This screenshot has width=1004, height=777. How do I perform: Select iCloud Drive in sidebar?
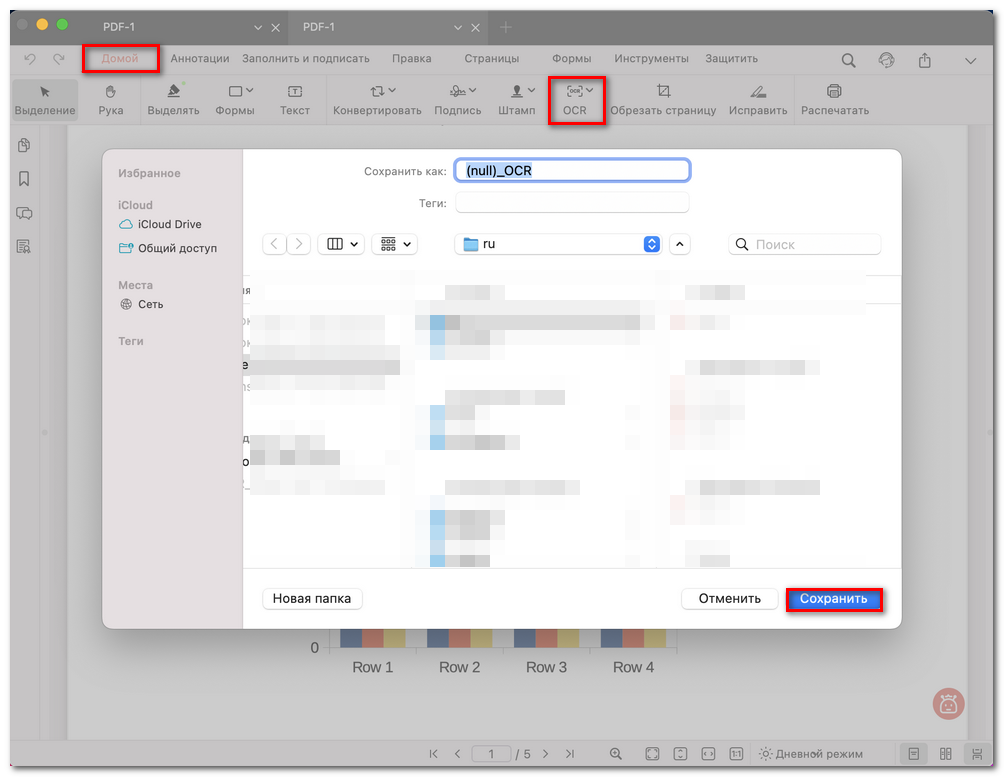point(169,225)
